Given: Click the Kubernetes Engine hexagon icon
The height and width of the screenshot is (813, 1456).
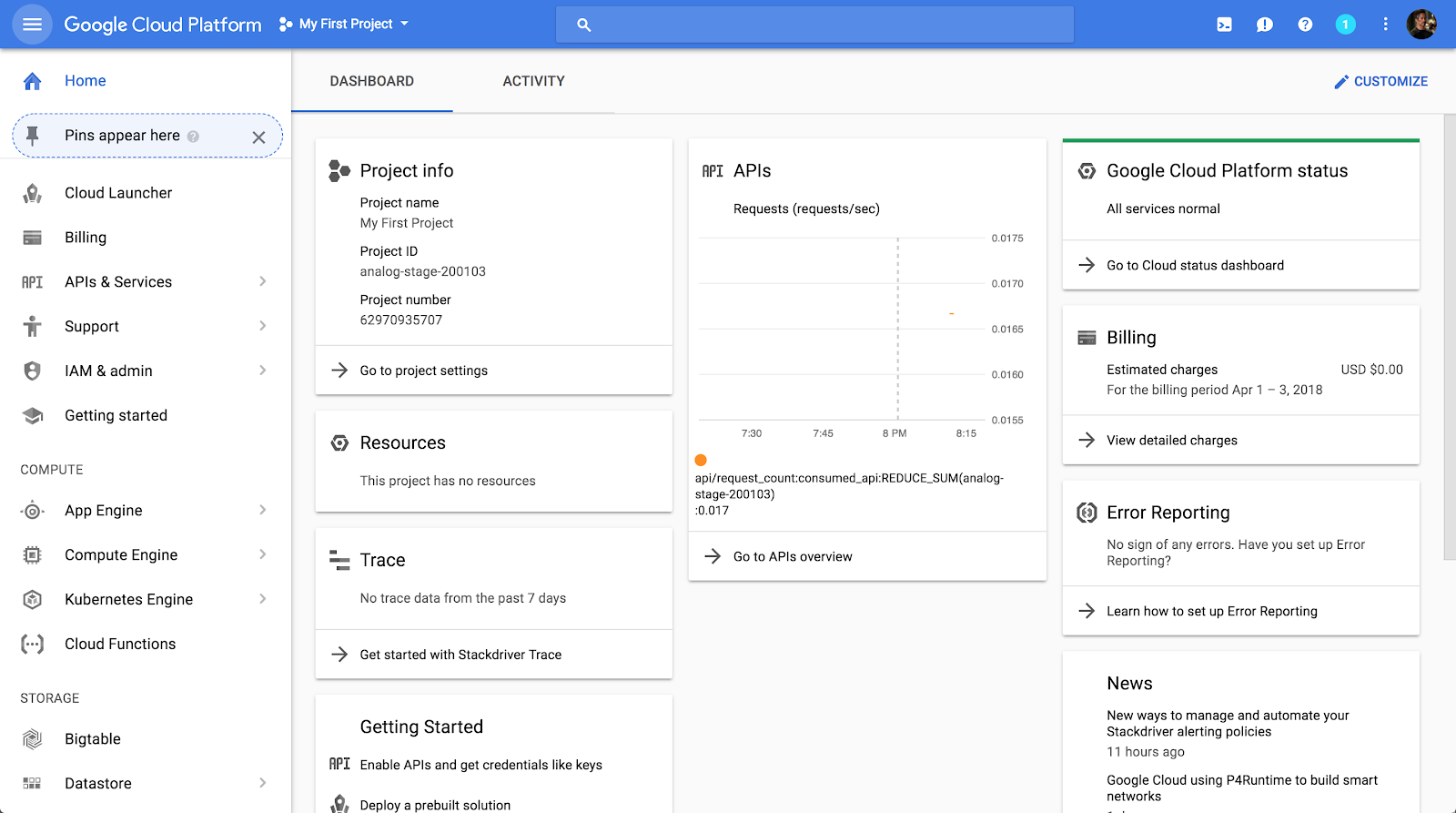Looking at the screenshot, I should [x=32, y=599].
